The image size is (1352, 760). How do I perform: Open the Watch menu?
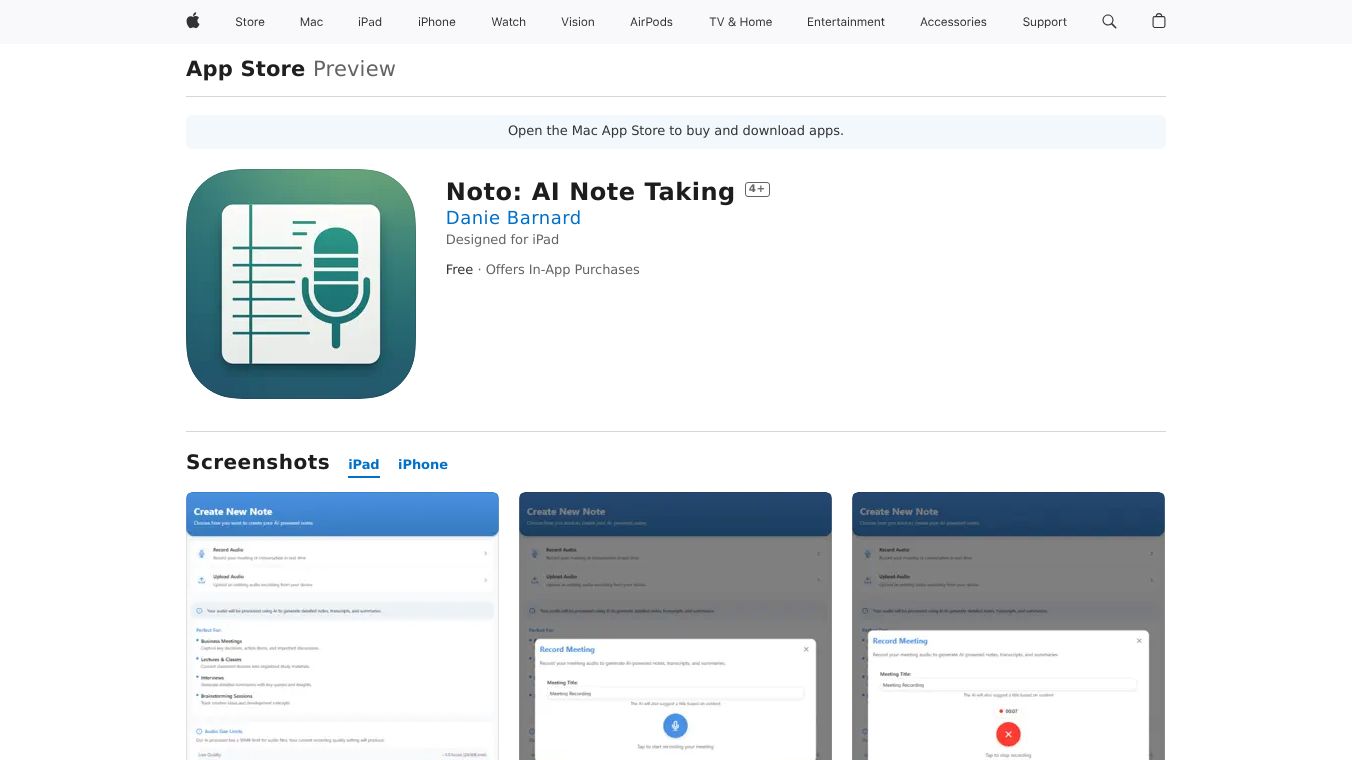[509, 21]
